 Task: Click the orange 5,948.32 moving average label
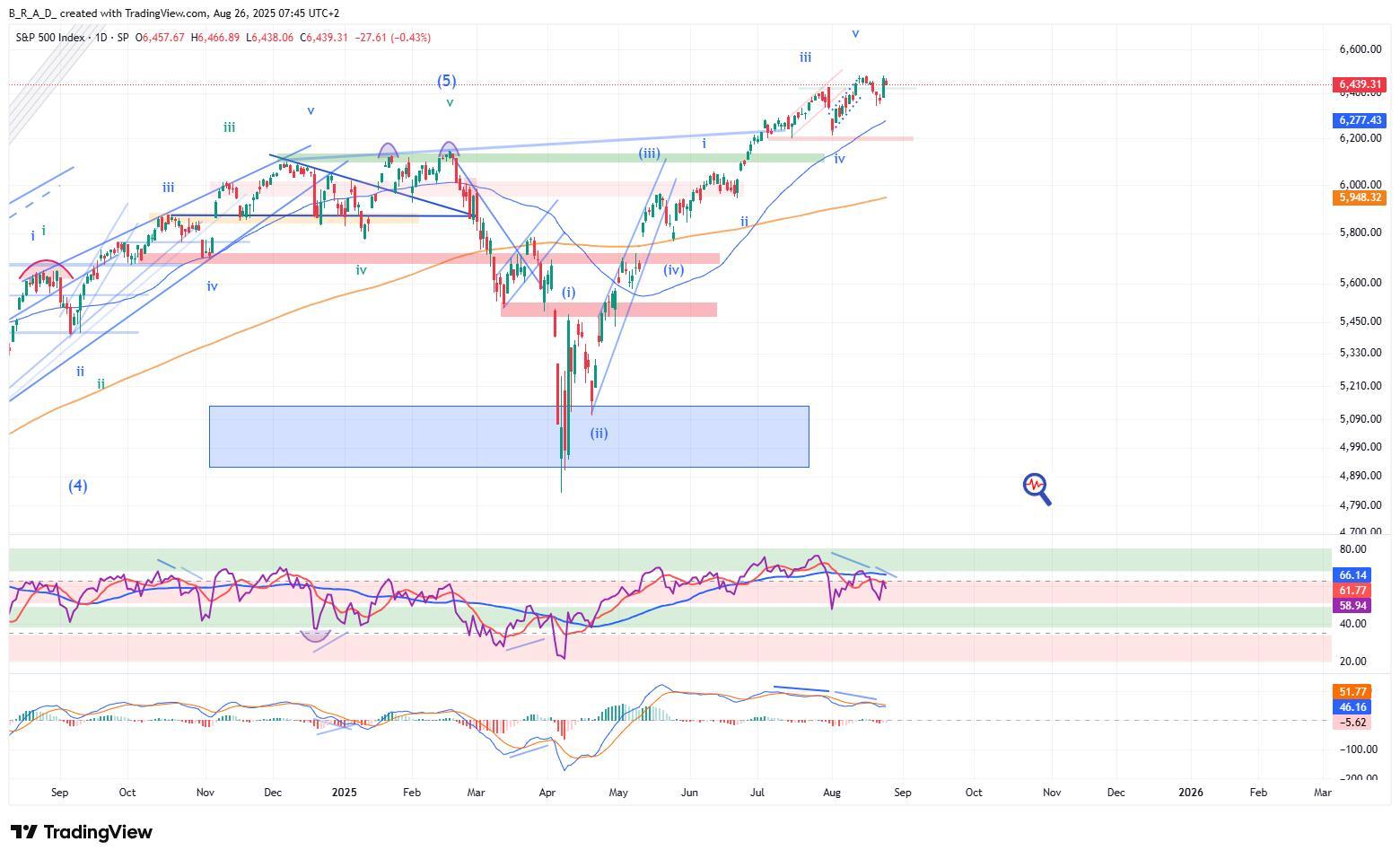(x=1360, y=197)
